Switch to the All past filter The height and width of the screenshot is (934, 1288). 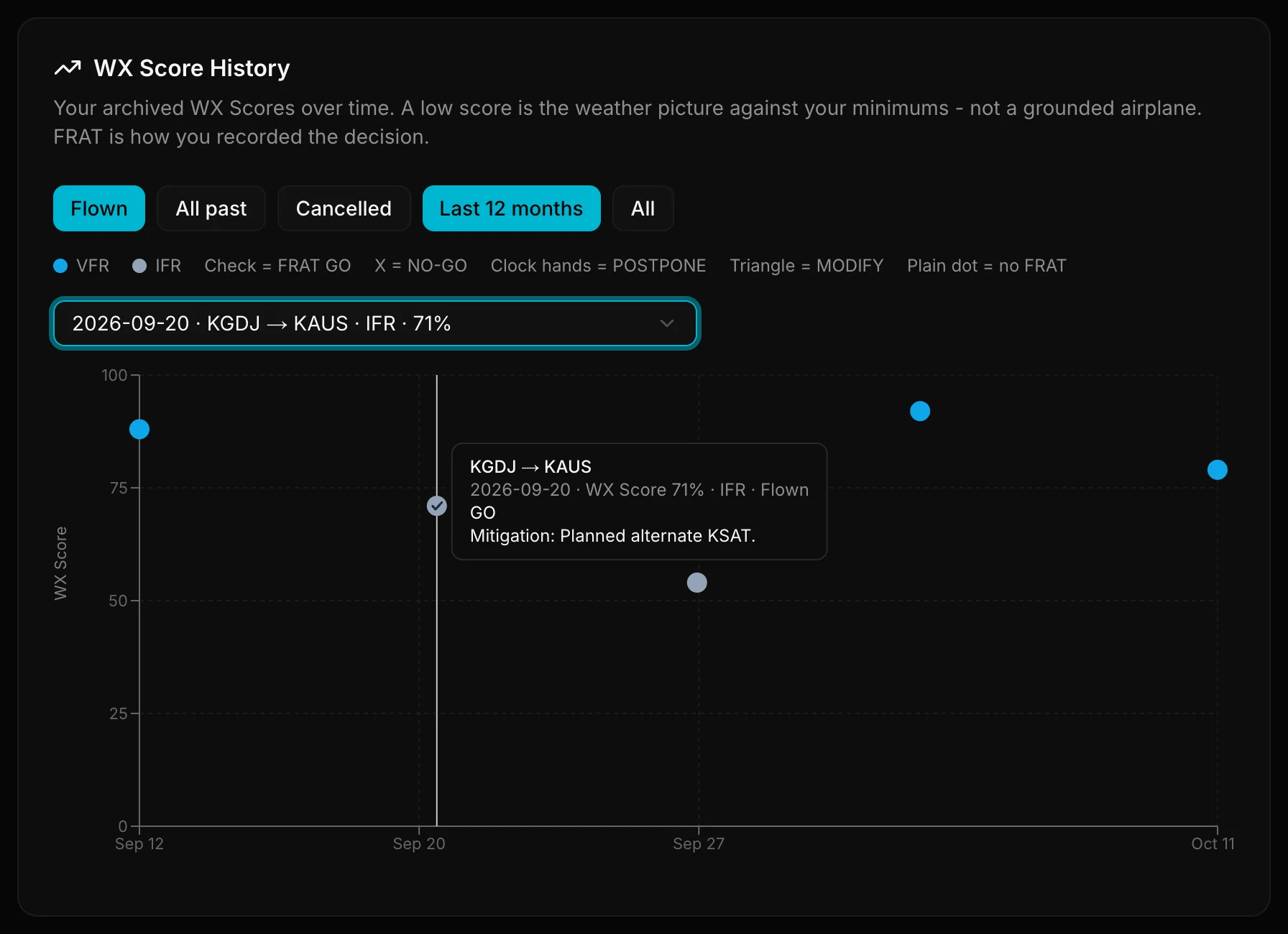[x=211, y=208]
